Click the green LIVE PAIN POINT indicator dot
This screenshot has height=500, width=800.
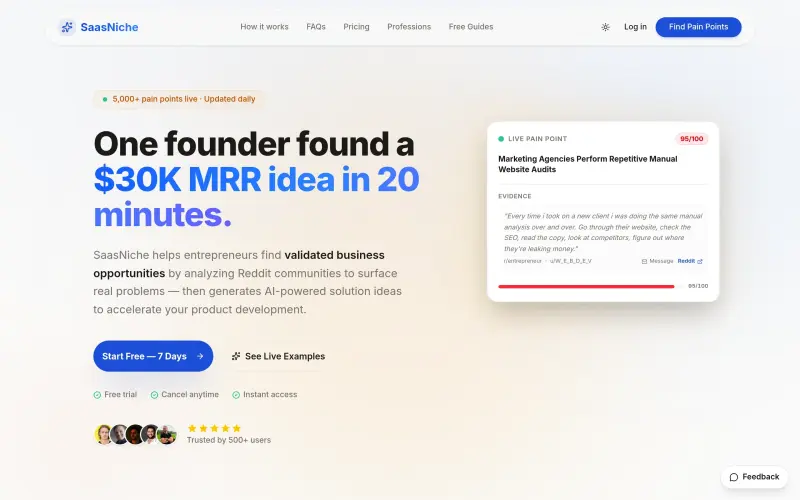click(501, 139)
